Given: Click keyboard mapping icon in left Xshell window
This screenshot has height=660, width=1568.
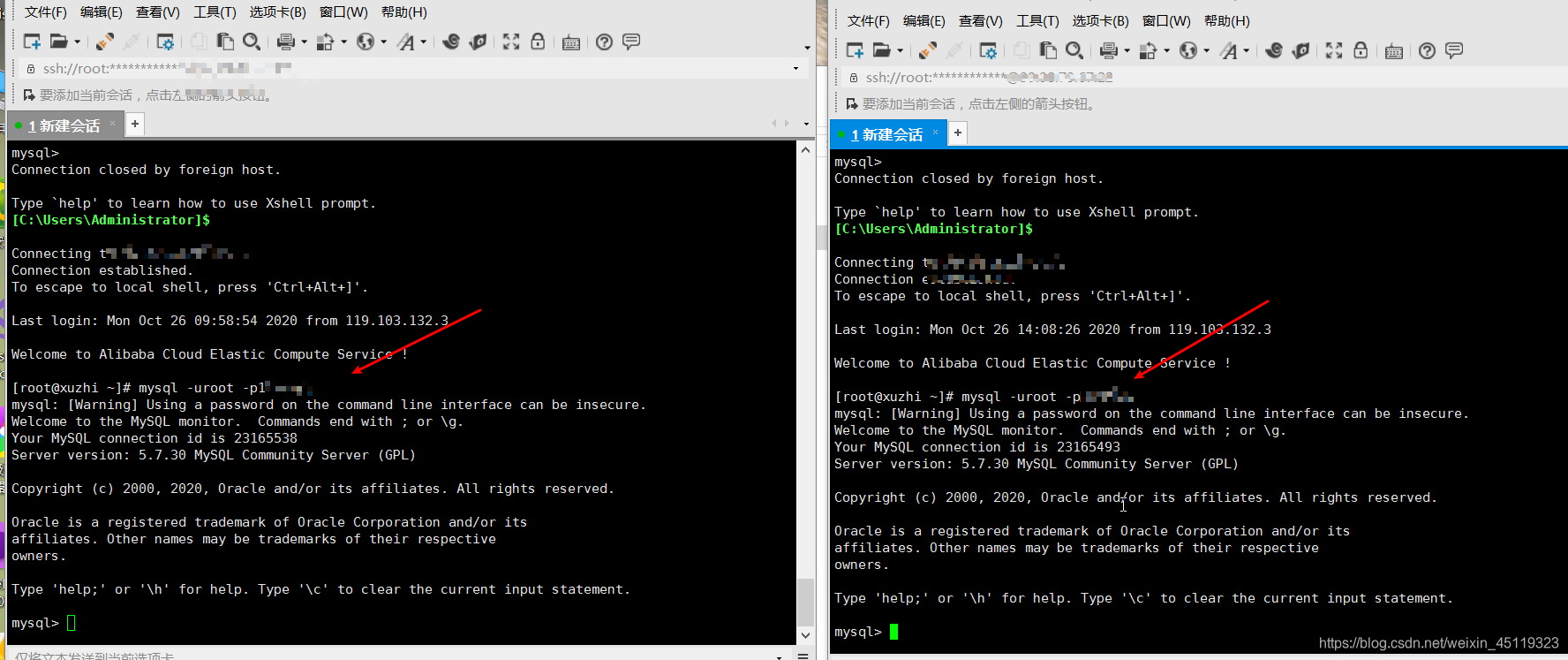Looking at the screenshot, I should (x=571, y=42).
